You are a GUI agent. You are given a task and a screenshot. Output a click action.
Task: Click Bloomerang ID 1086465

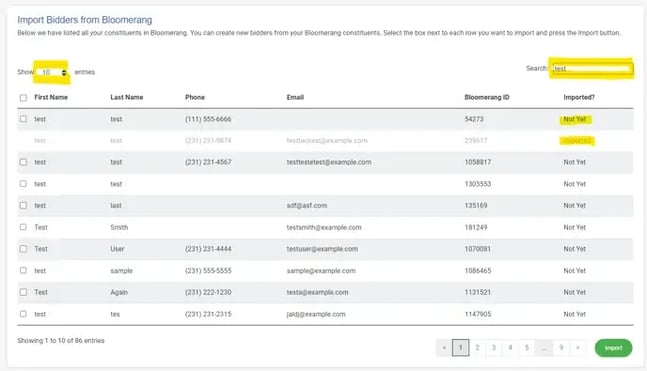tap(477, 271)
